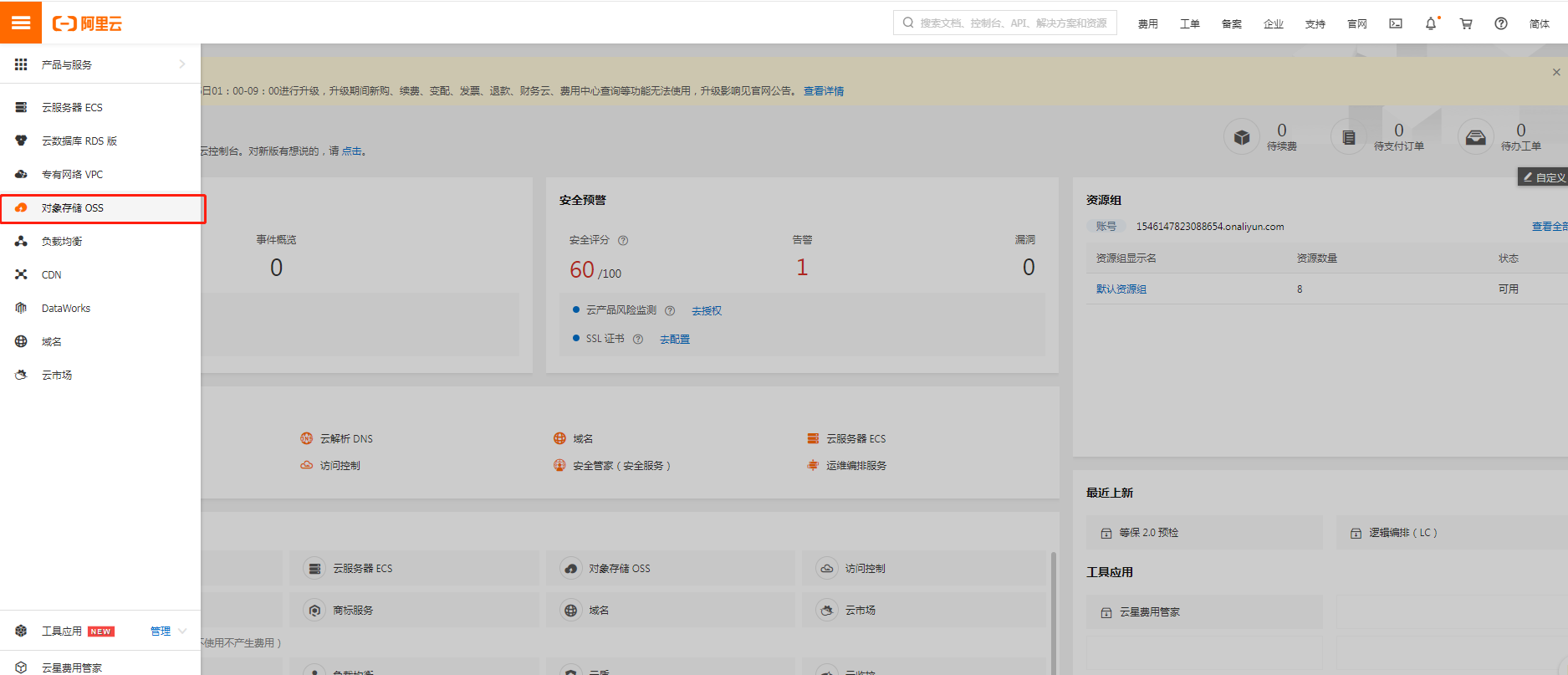Focus the top search input field
Screen dimensions: 1568x675
click(x=1005, y=23)
